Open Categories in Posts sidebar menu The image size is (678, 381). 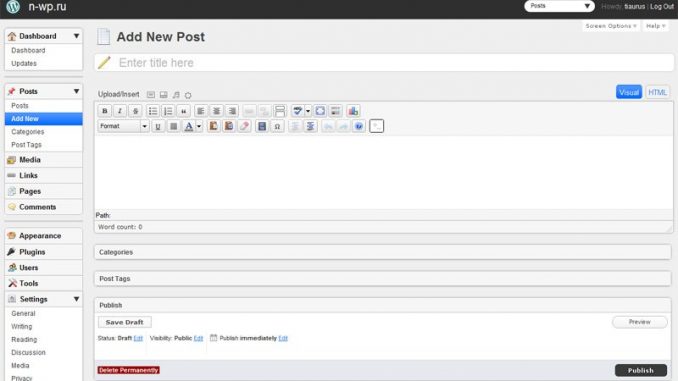[x=28, y=131]
